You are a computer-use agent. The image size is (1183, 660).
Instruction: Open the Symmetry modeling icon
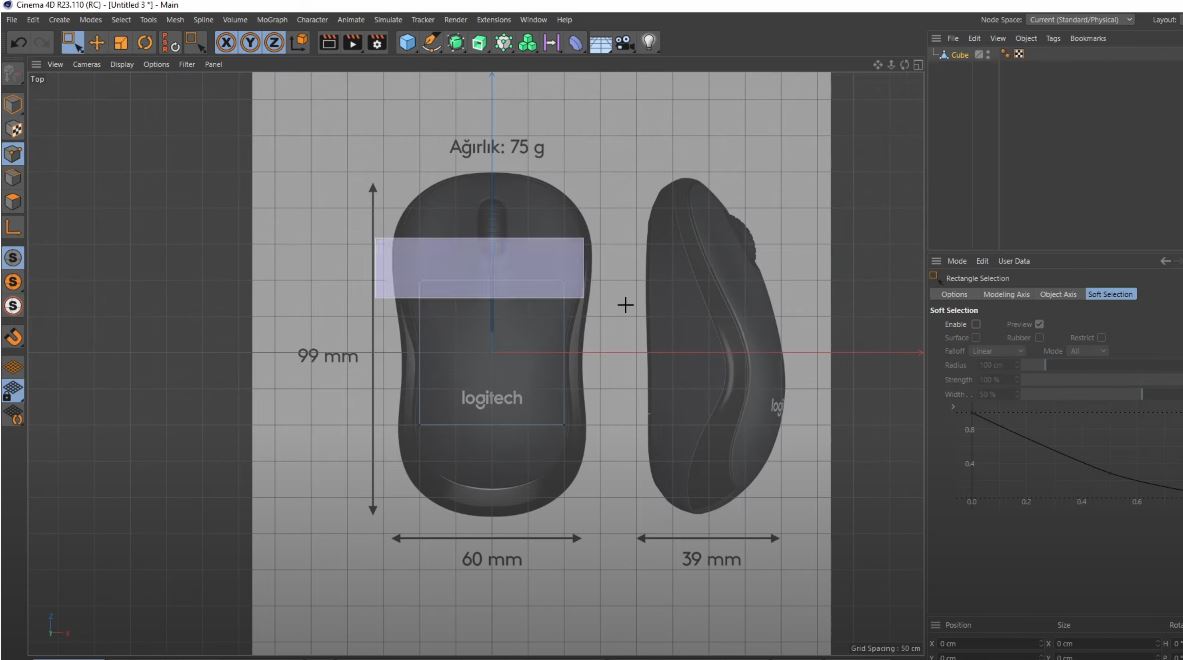pos(552,42)
